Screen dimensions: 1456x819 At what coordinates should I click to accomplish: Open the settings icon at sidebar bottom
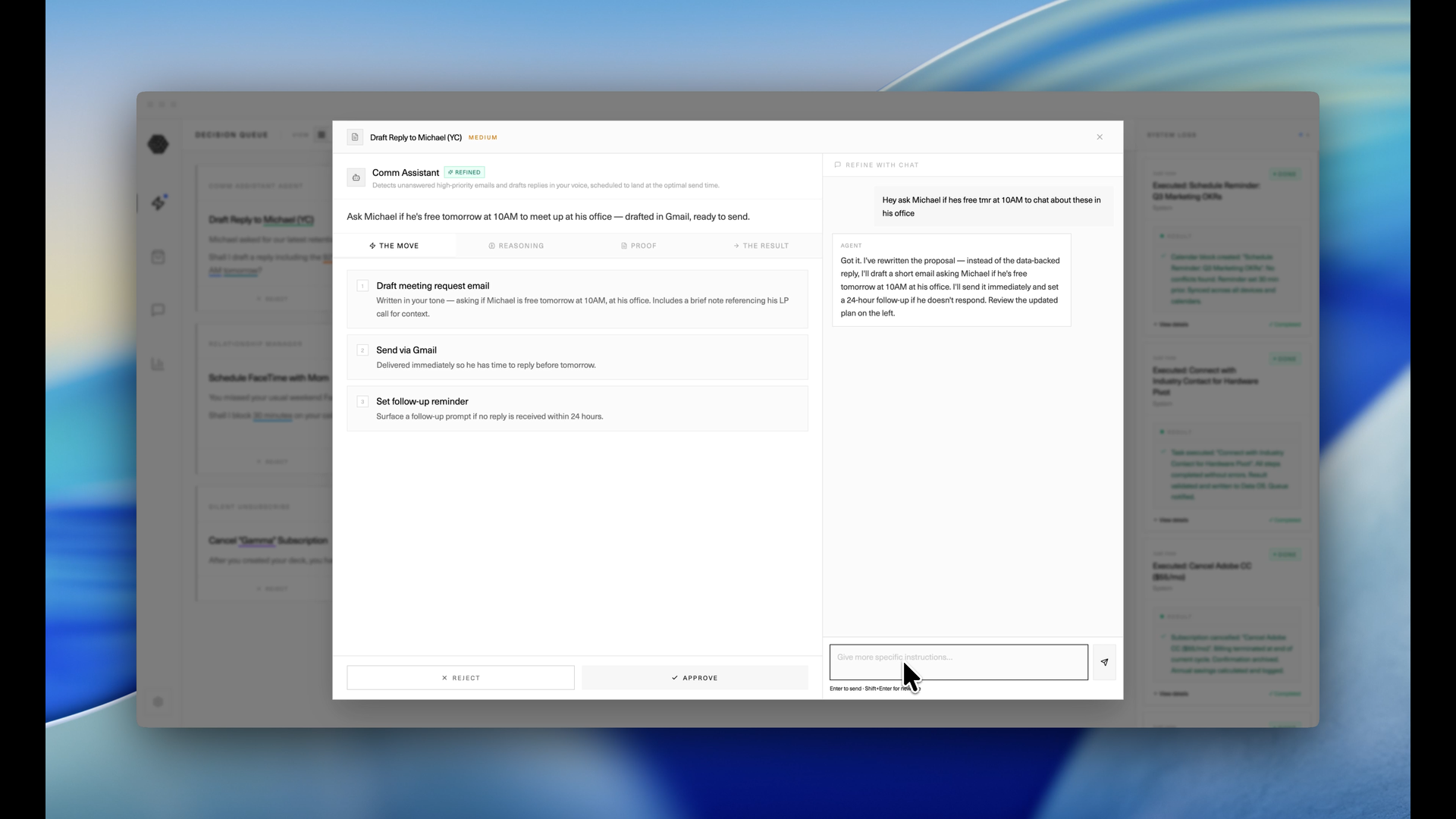158,701
